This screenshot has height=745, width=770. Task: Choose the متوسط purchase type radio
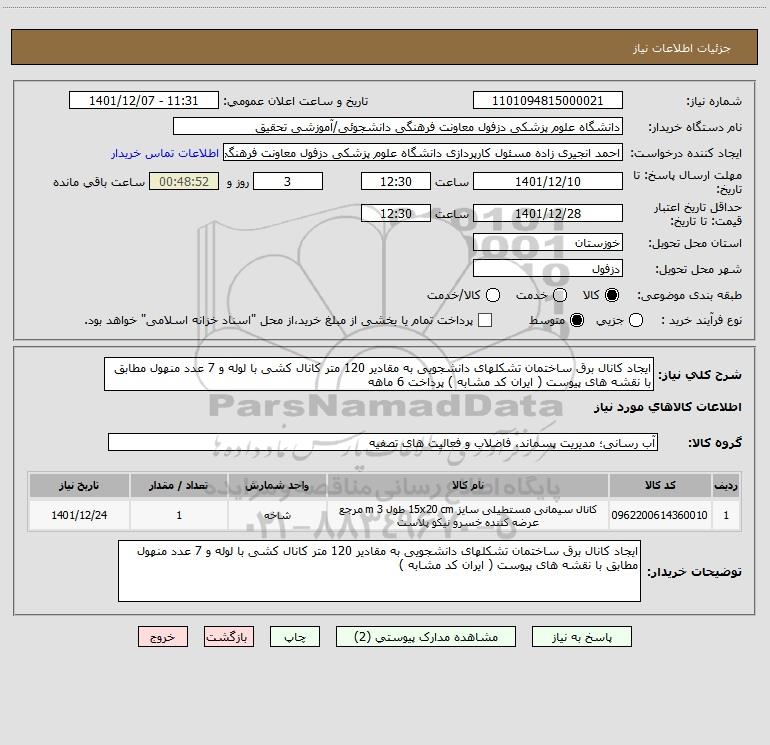tap(577, 320)
